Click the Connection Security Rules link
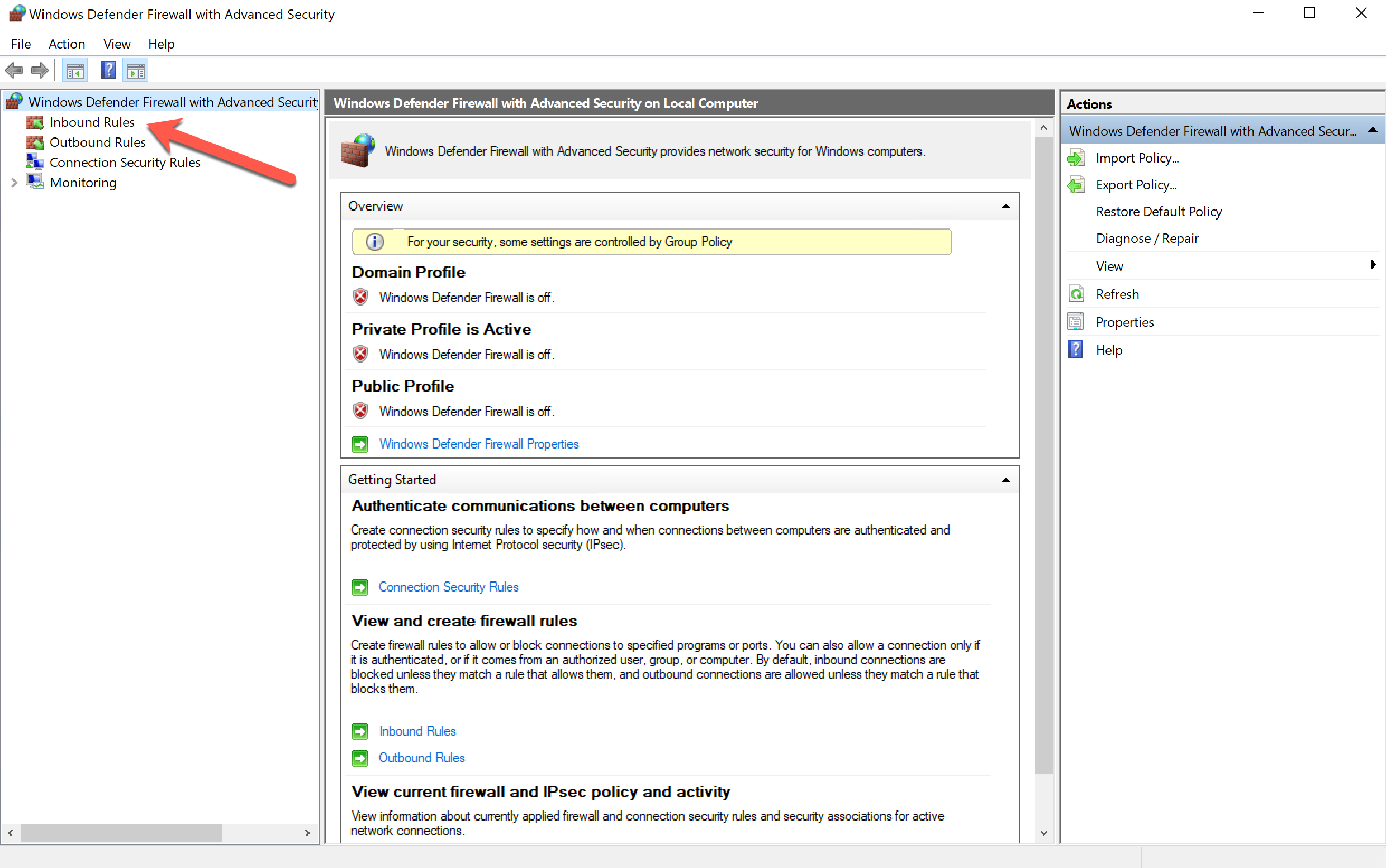 click(x=448, y=586)
